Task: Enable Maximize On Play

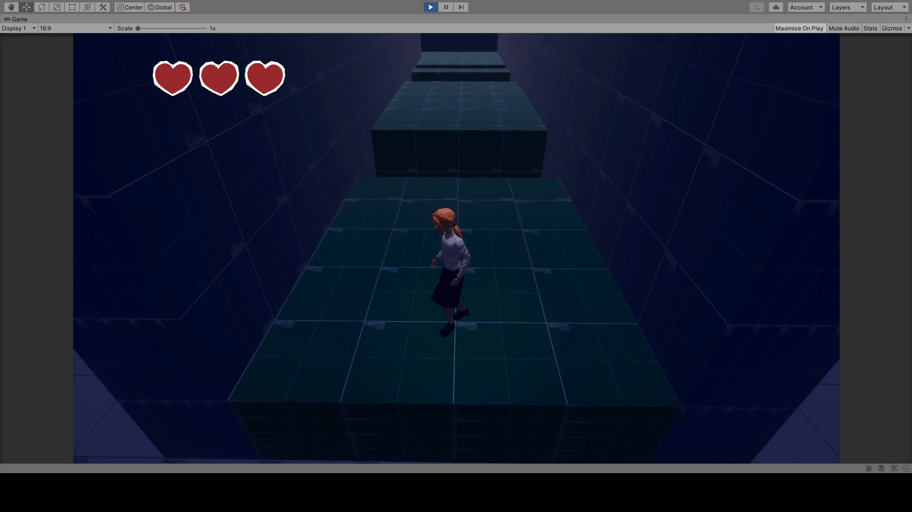Action: tap(799, 28)
